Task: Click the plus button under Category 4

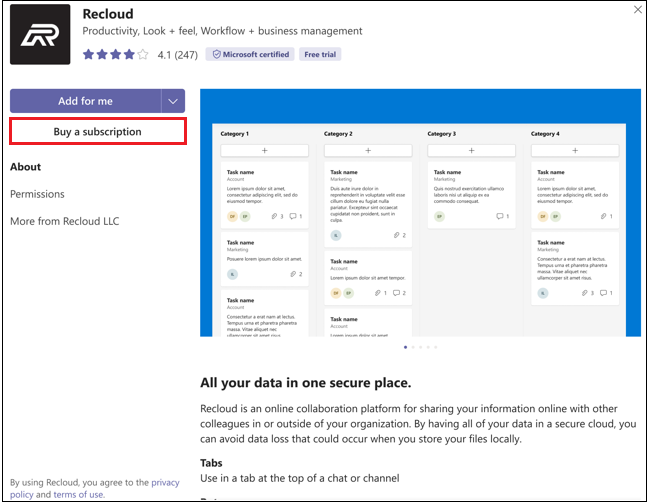Action: click(x=575, y=150)
